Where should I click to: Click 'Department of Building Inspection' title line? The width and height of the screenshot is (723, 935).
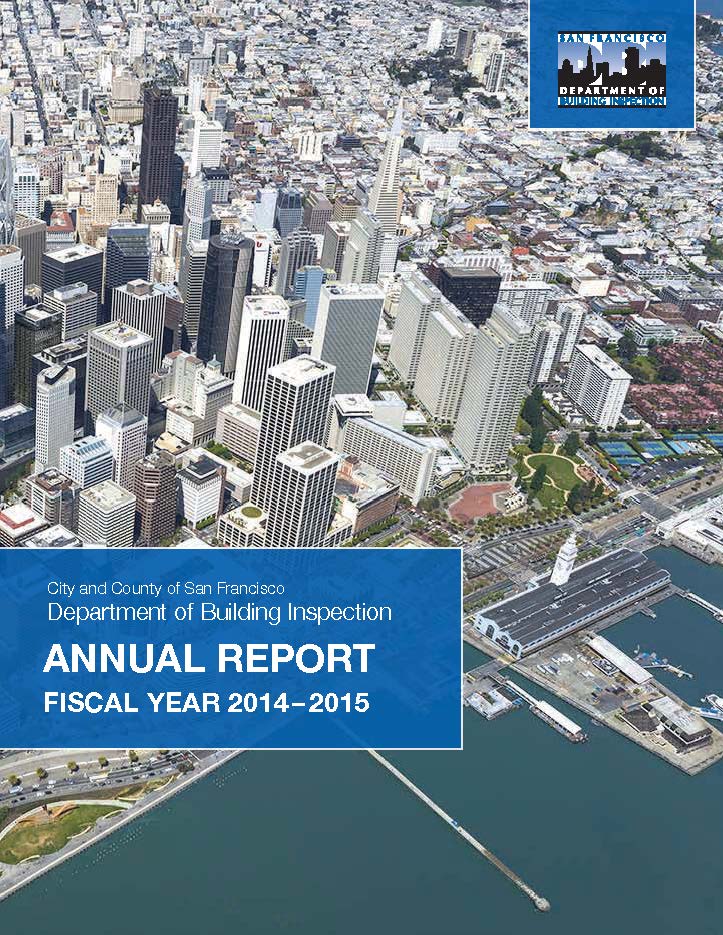(x=220, y=613)
